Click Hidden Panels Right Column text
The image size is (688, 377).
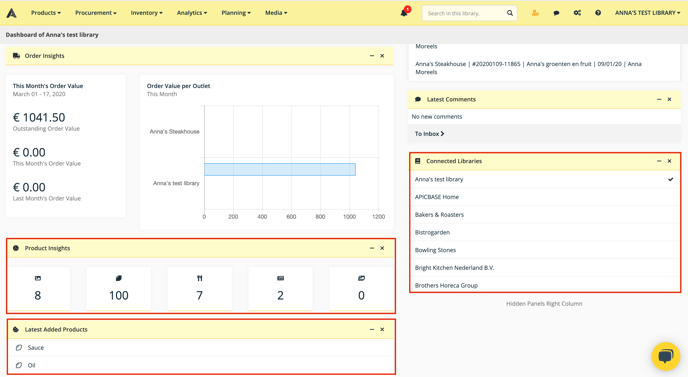pos(544,303)
